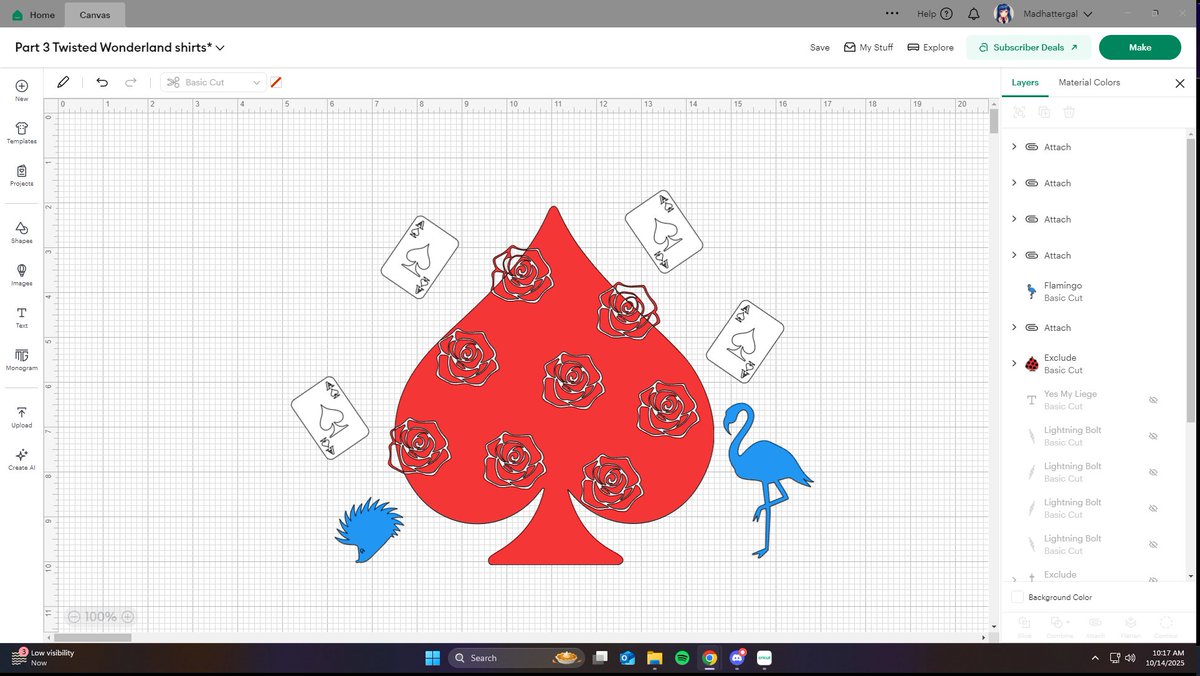Zoom in with the plus button
This screenshot has width=1200, height=676.
coord(127,617)
